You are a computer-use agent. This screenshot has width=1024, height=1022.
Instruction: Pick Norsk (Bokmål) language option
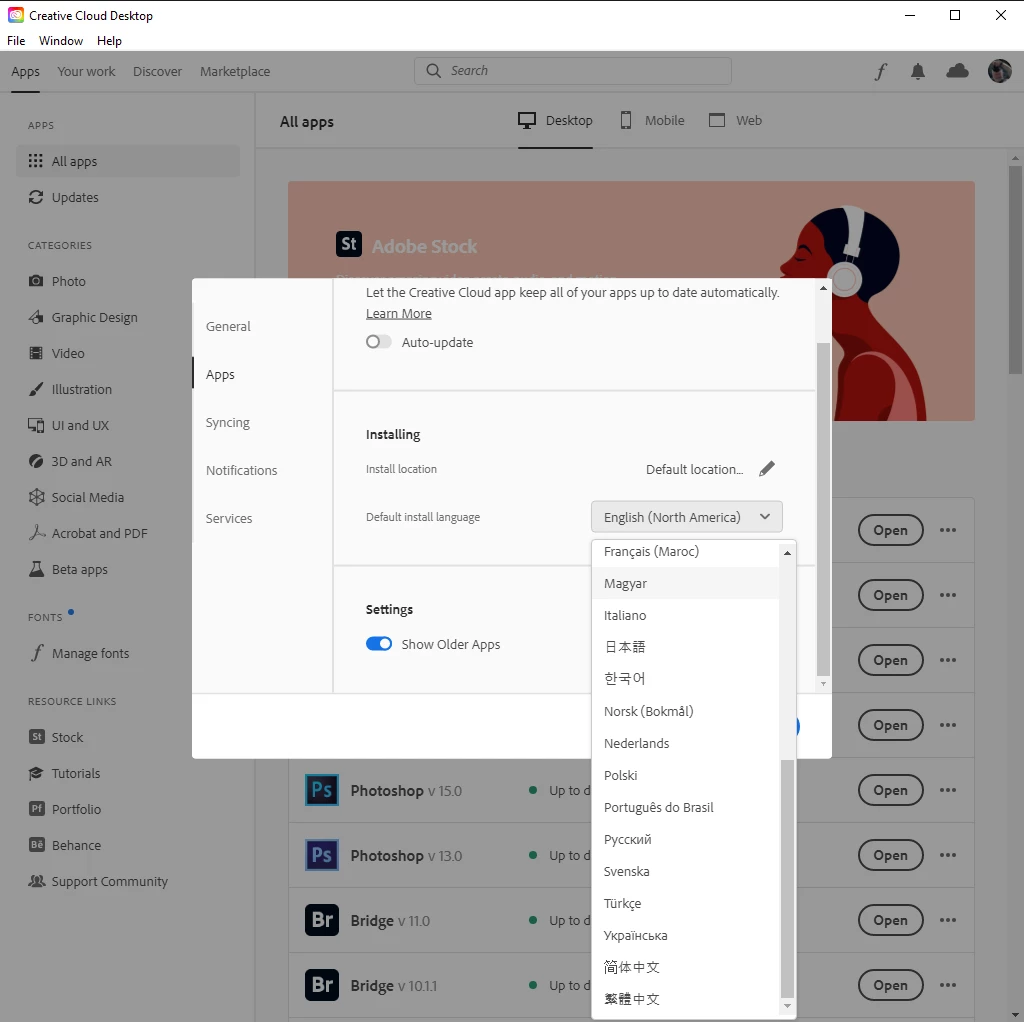pos(686,711)
